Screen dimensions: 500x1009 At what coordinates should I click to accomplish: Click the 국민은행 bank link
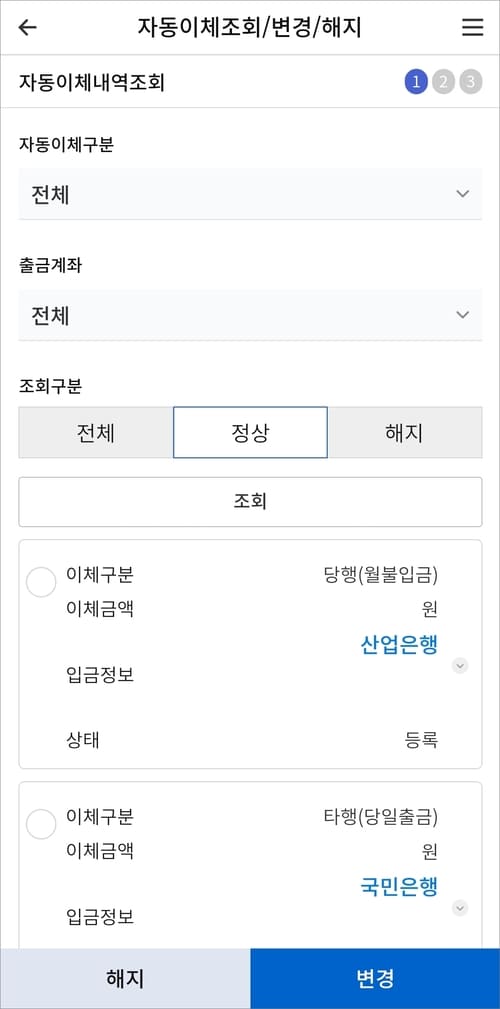(x=399, y=887)
